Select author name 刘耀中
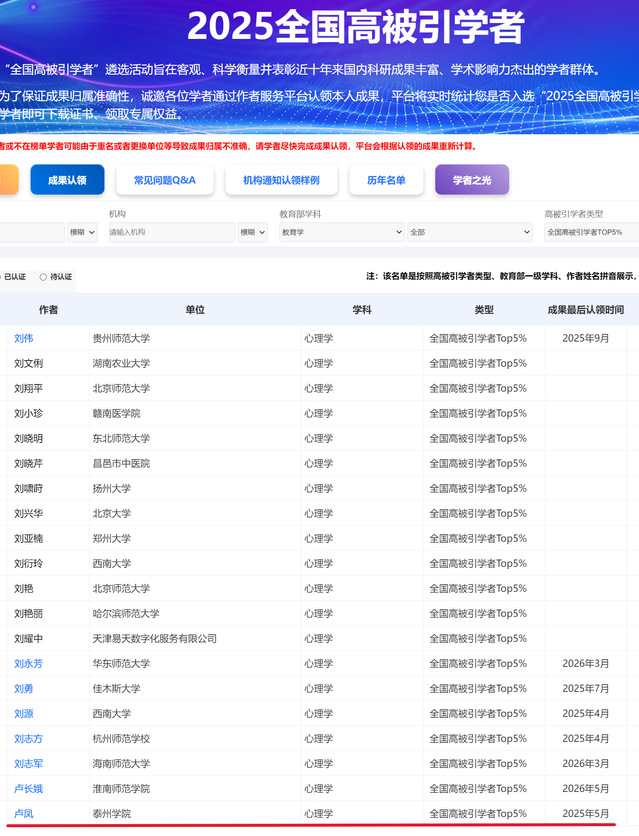639x836 pixels. tap(28, 638)
